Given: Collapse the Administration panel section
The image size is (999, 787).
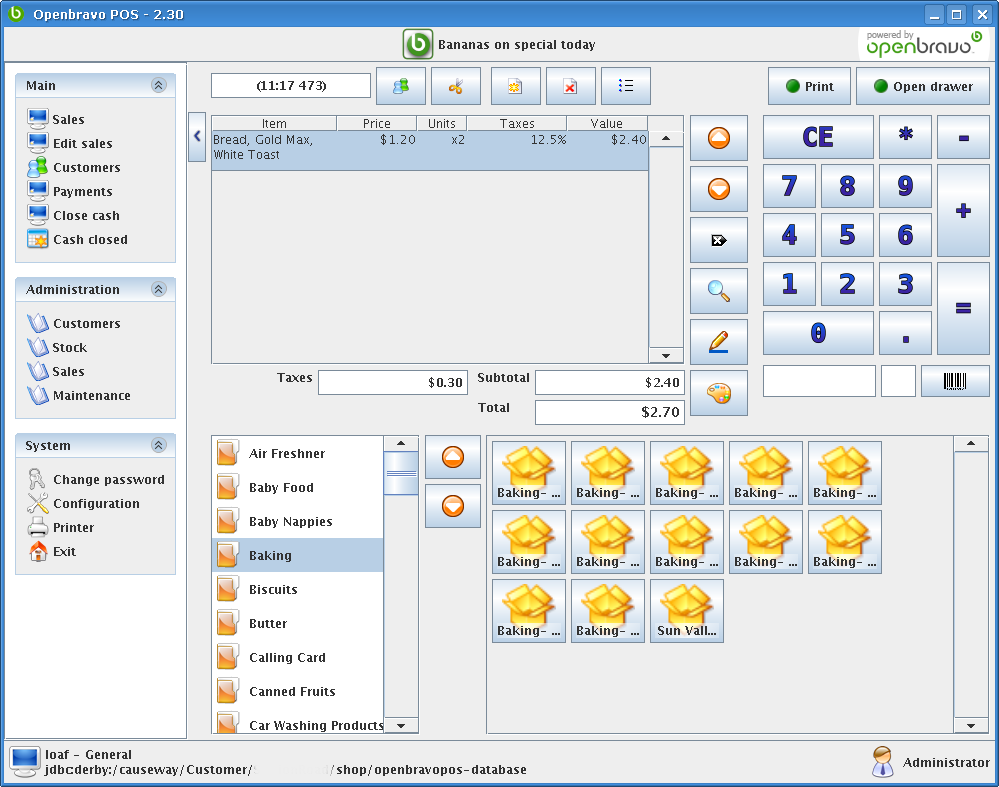Looking at the screenshot, I should [158, 290].
